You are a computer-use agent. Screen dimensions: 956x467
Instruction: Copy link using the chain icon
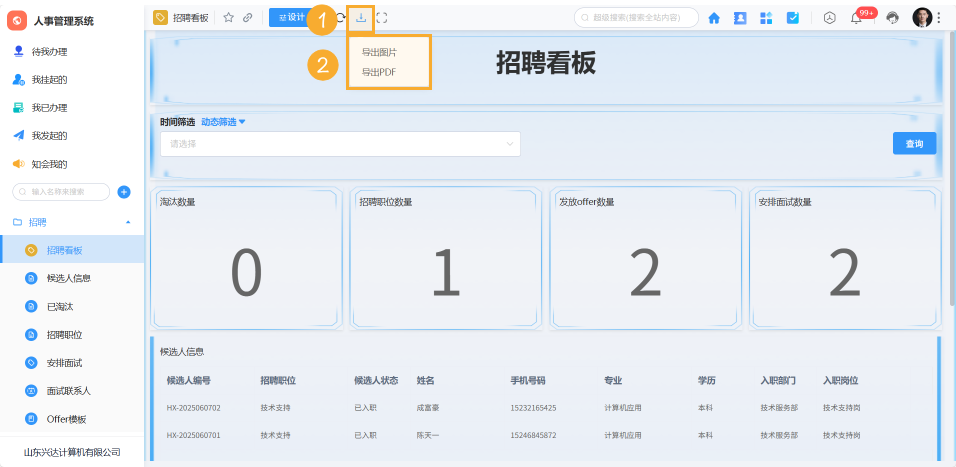click(248, 18)
